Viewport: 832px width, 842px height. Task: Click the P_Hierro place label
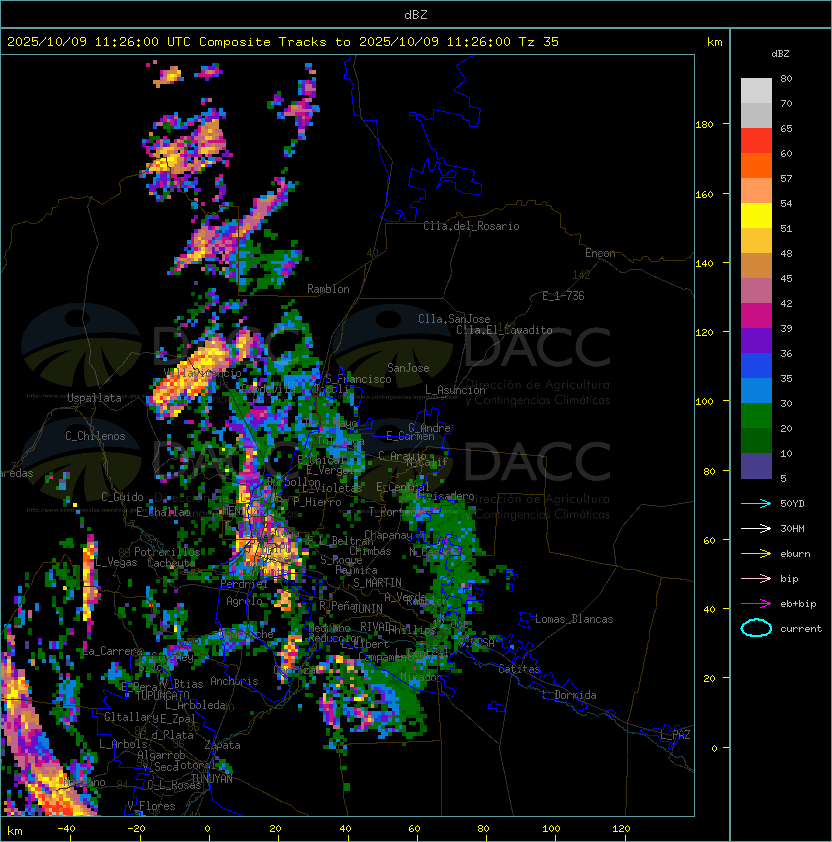317,502
